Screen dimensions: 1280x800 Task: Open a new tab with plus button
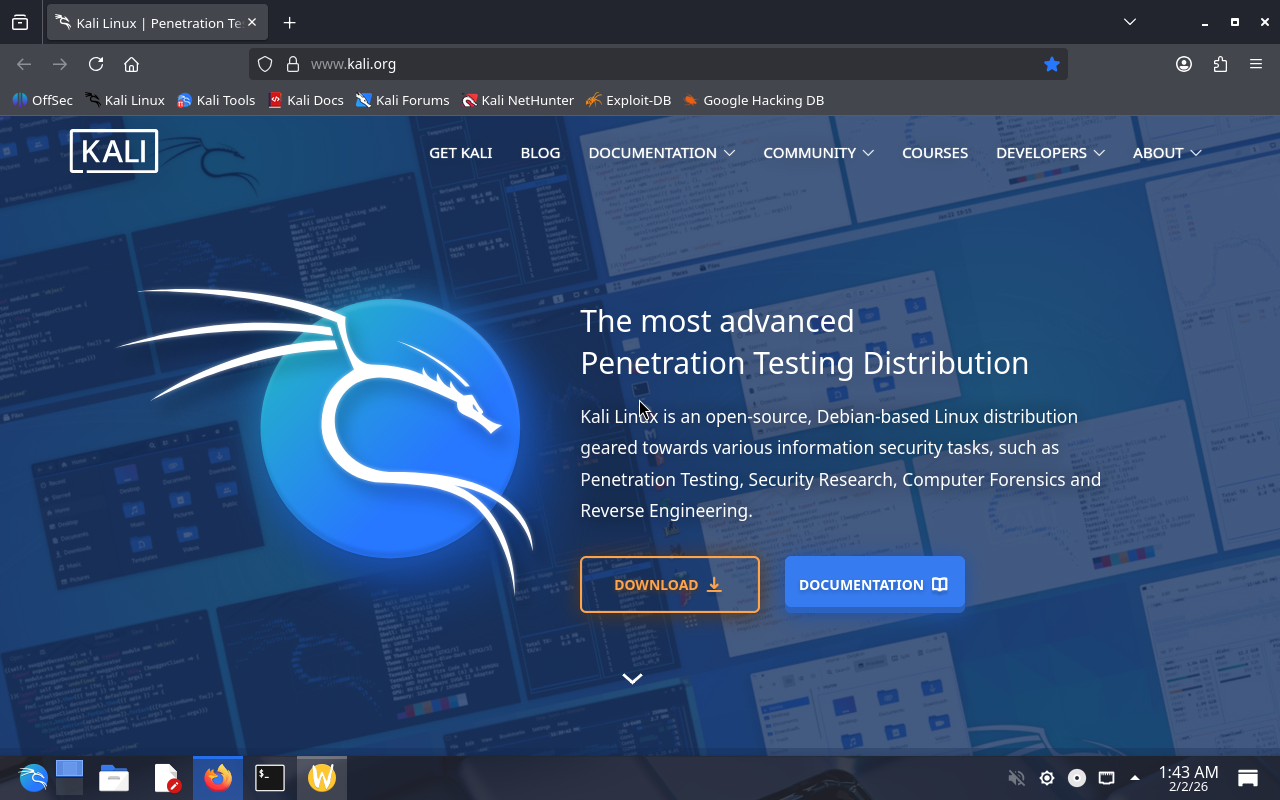click(289, 22)
